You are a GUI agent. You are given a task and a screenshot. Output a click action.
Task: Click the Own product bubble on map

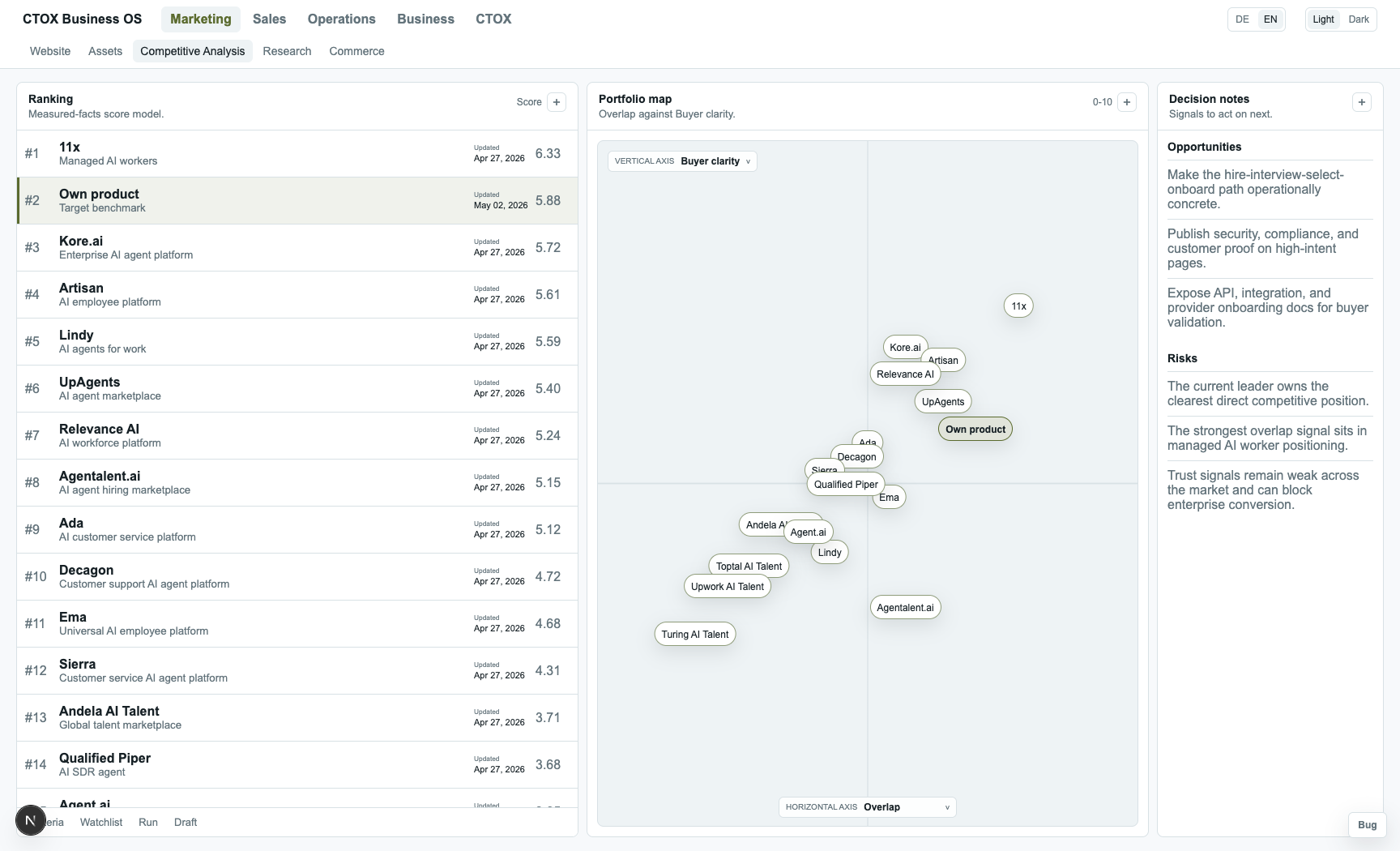pyautogui.click(x=975, y=430)
